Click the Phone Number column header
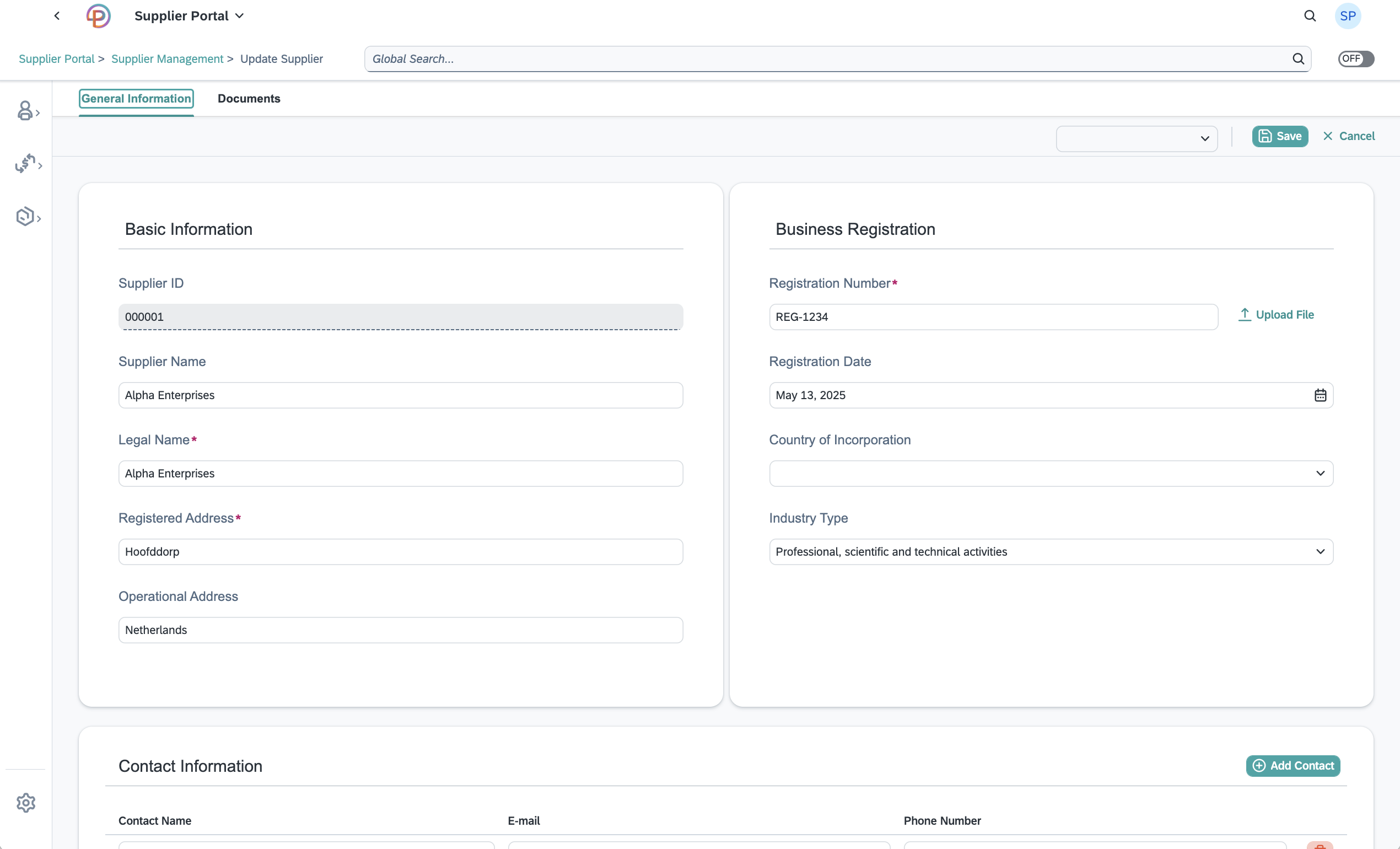This screenshot has width=1400, height=849. pyautogui.click(x=942, y=820)
